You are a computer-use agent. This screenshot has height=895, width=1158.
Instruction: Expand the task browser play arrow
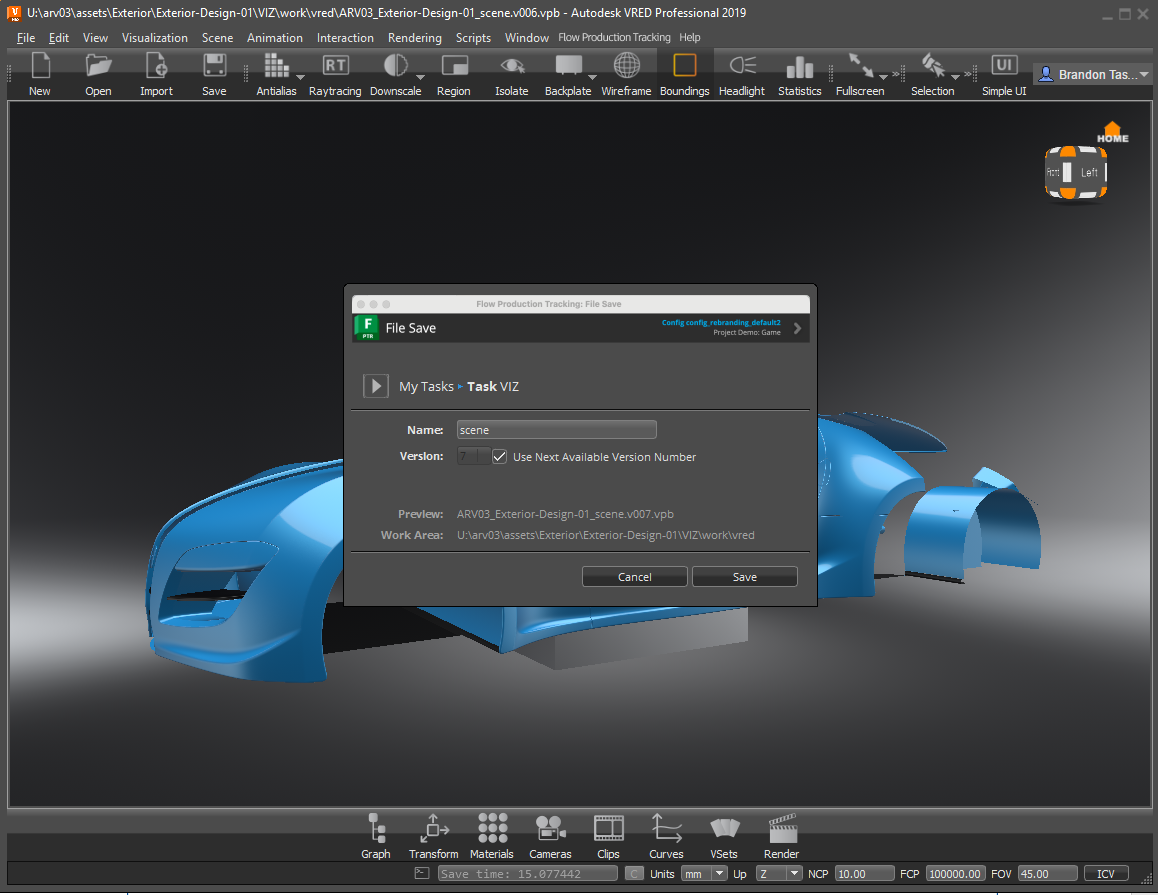click(376, 386)
